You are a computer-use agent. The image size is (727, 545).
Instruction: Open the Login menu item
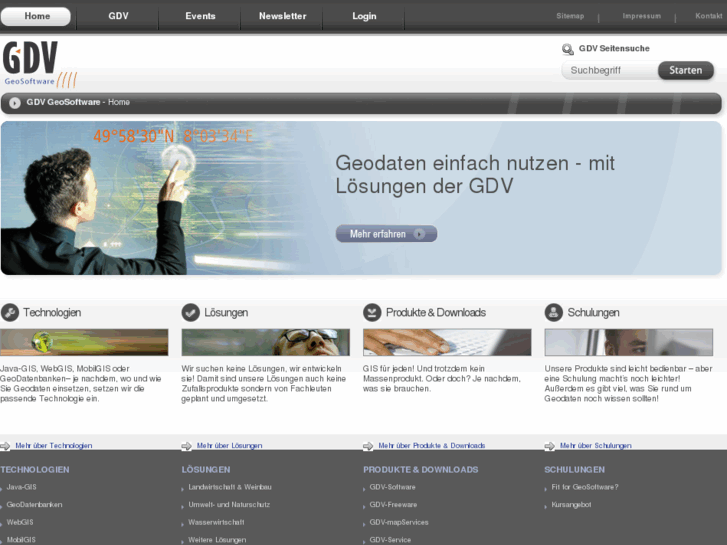click(364, 16)
